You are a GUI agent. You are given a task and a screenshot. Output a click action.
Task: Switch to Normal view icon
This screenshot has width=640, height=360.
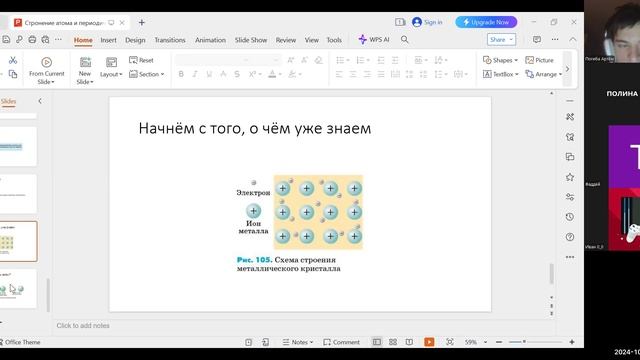pos(377,342)
